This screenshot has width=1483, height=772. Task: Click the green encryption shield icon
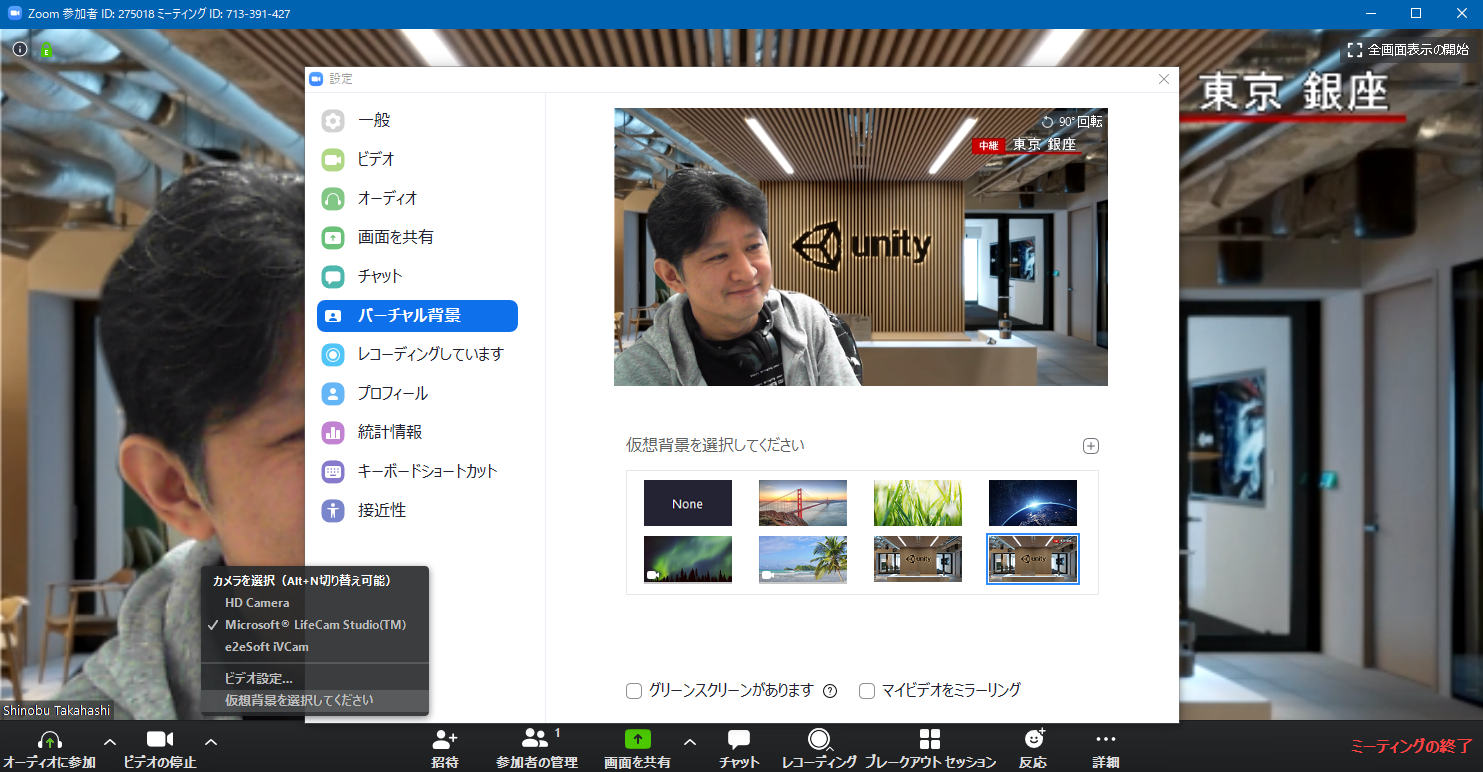pos(46,50)
